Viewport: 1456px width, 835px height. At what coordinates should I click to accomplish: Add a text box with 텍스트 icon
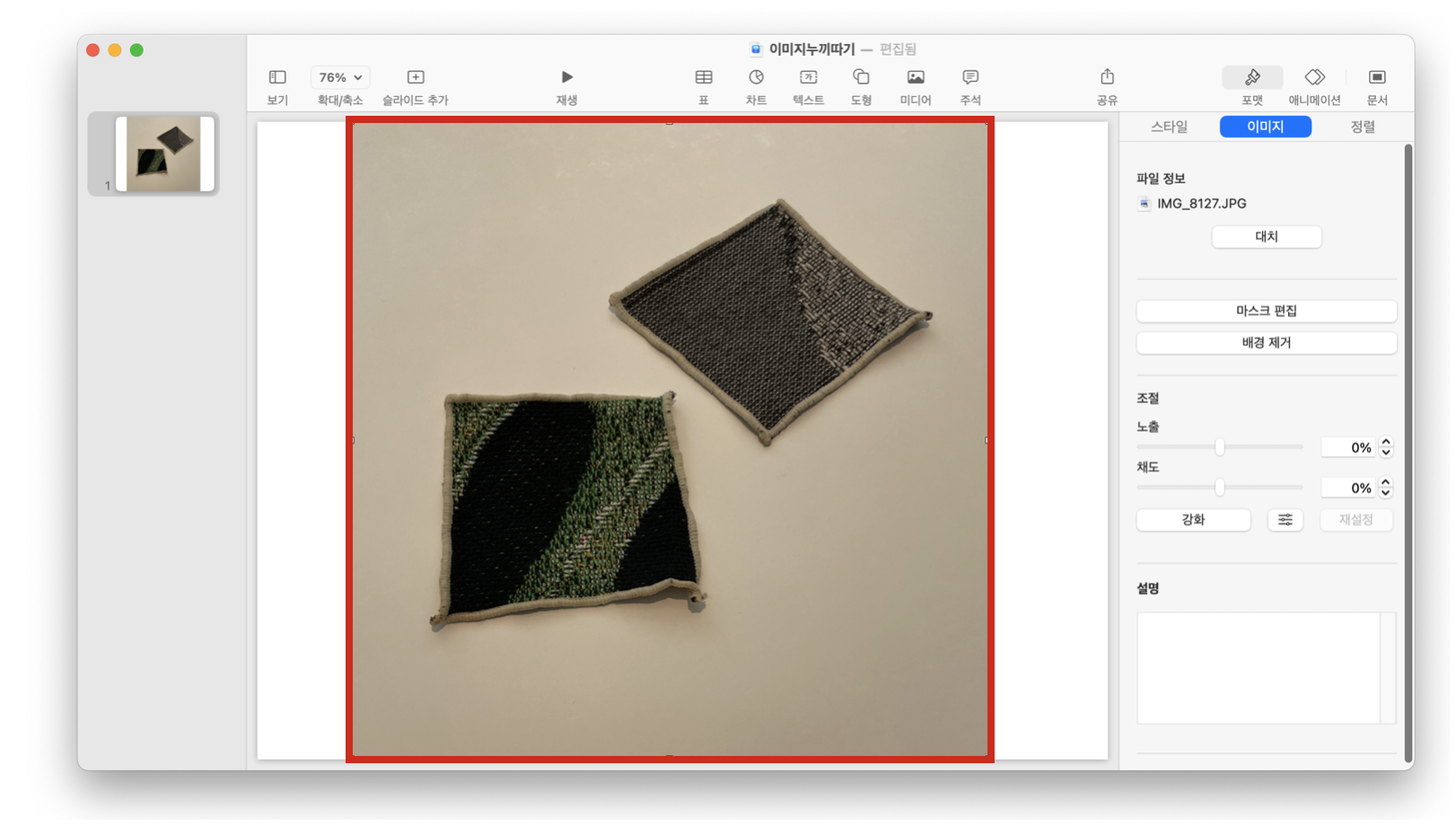(x=809, y=77)
